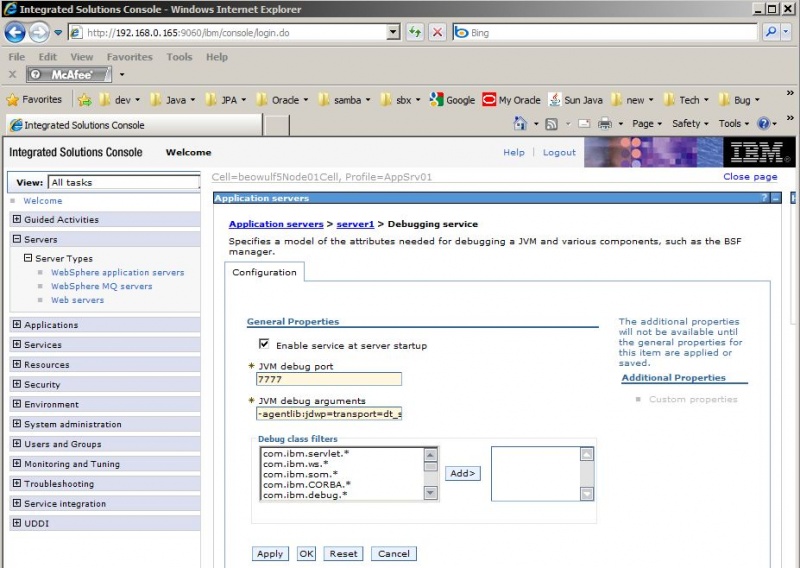Open the dev favorites folder
This screenshot has width=800, height=568.
[x=119, y=100]
